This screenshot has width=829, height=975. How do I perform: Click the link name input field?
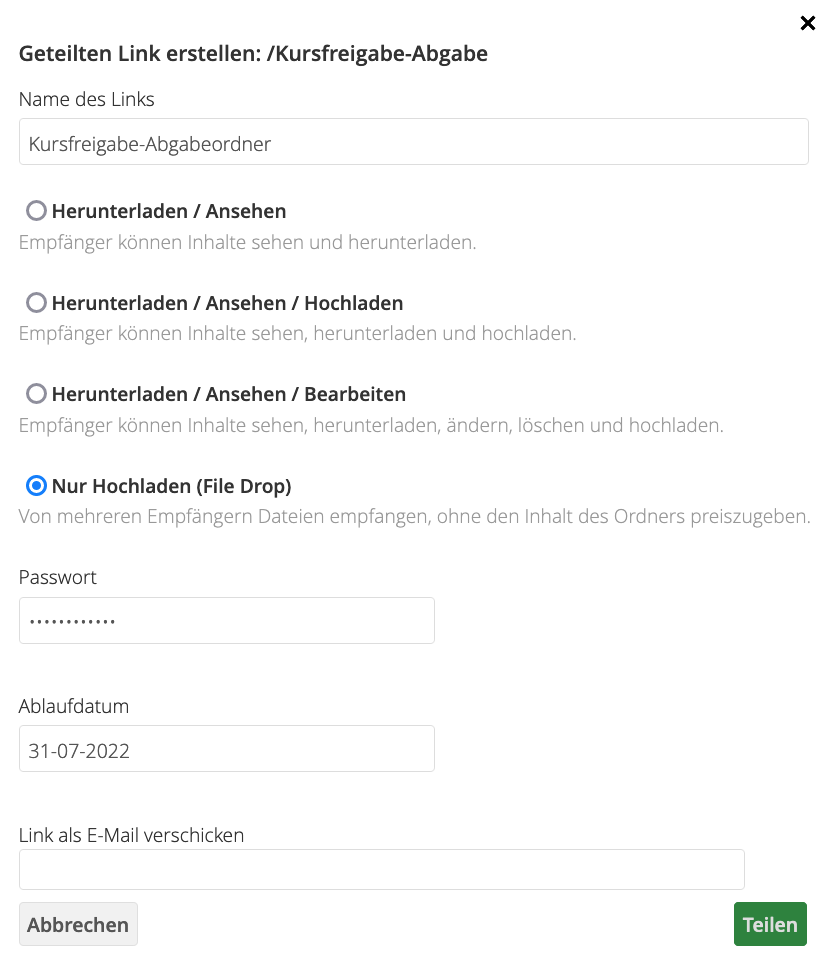[x=413, y=141]
